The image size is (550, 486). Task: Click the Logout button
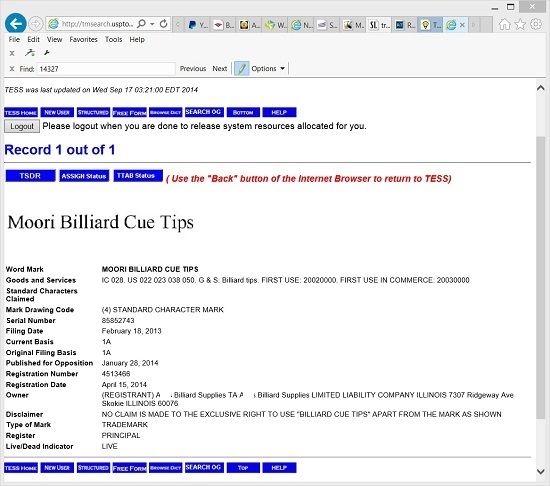(22, 126)
